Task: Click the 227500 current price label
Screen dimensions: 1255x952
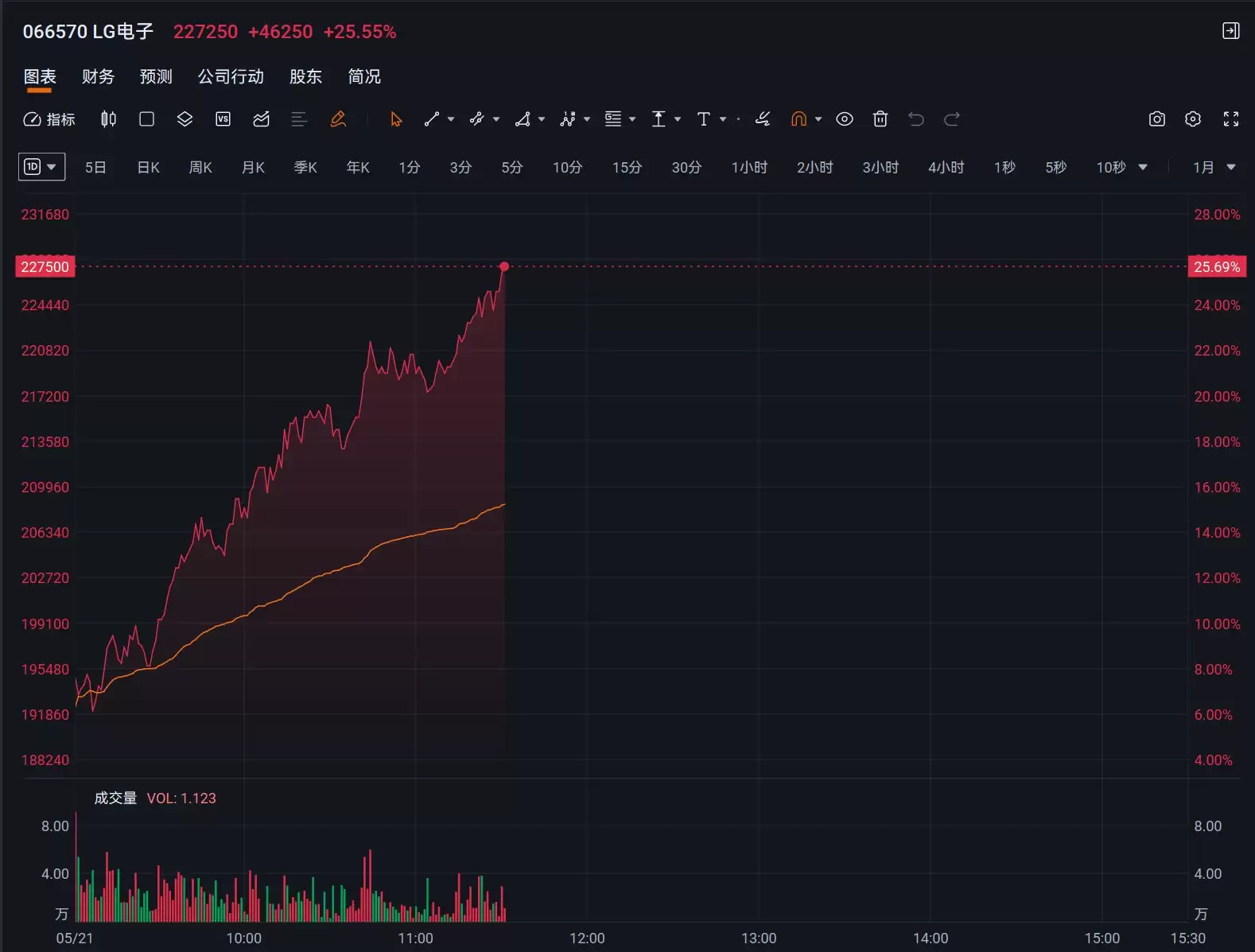Action: click(x=45, y=266)
